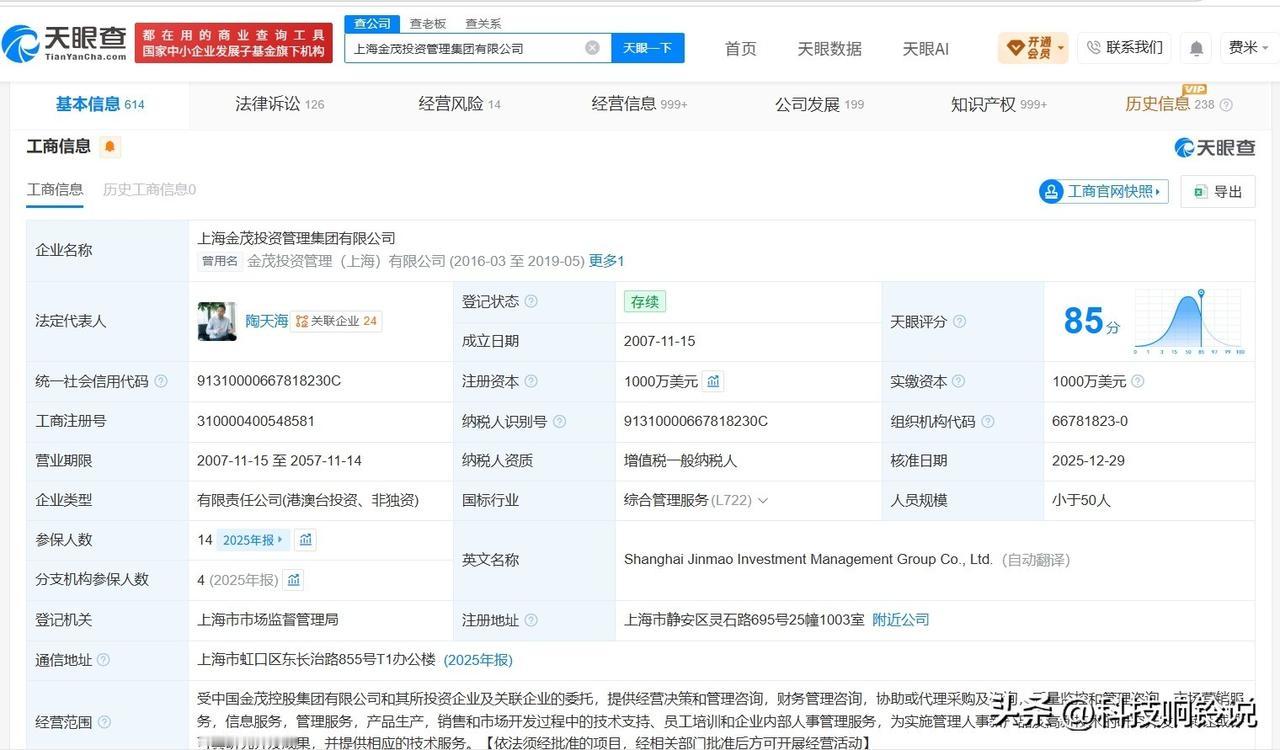Click the 工商信息 alert bell icon
Screen dimensions: 1280x750
click(x=110, y=147)
